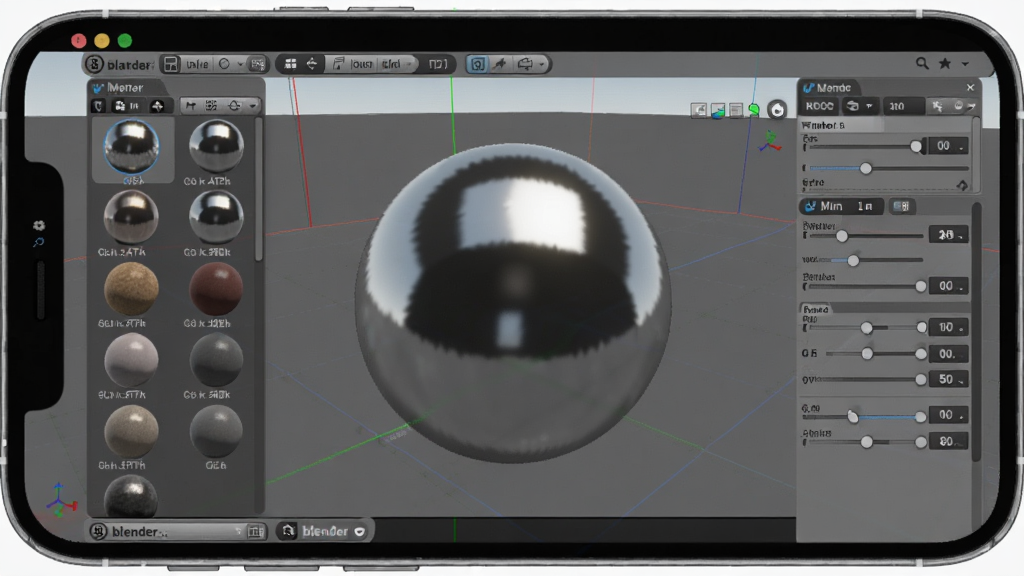Toggle the third shading icon left of the green sphere

tap(736, 110)
